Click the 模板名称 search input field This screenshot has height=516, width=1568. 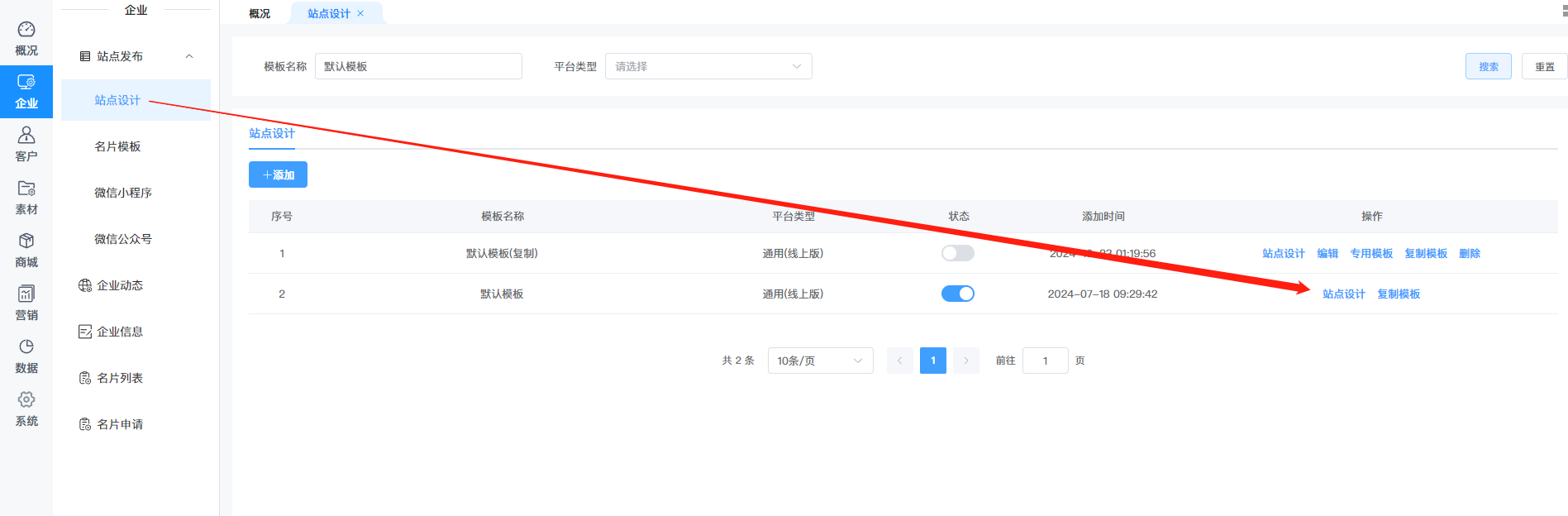click(418, 66)
